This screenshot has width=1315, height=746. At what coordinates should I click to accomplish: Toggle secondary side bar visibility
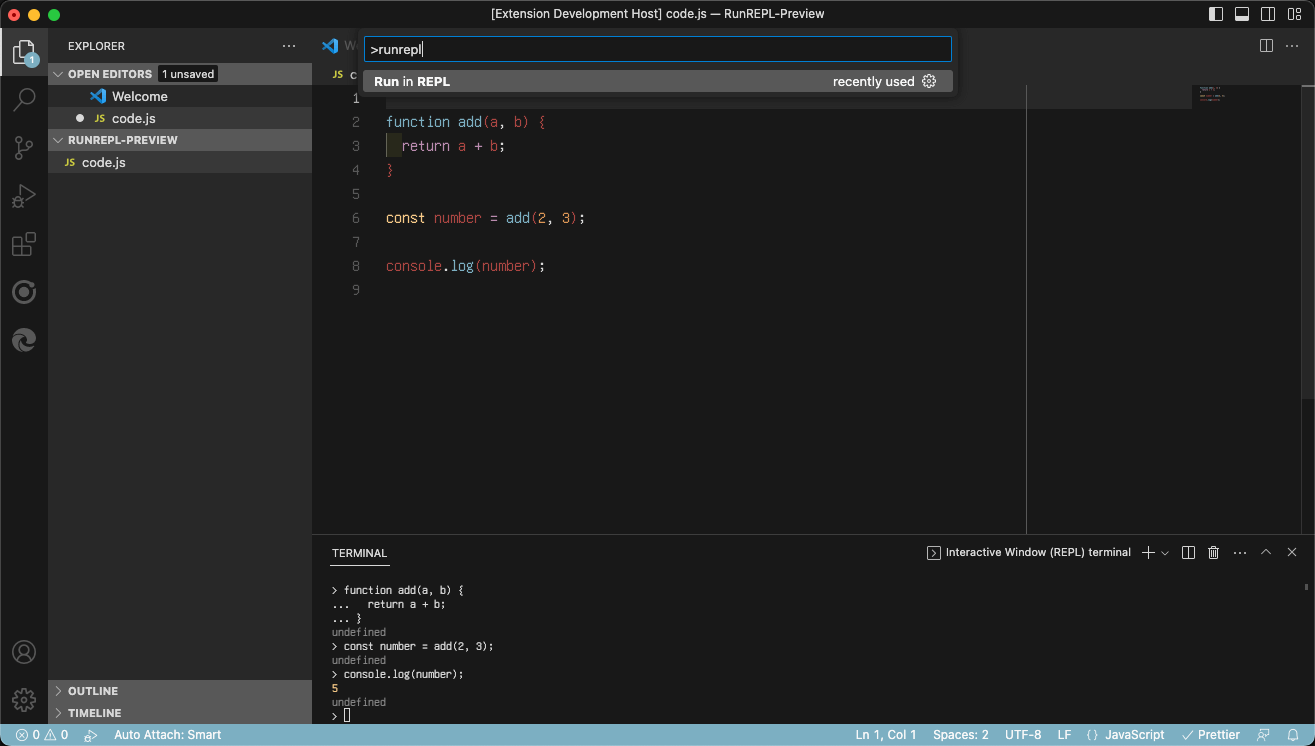(1268, 14)
